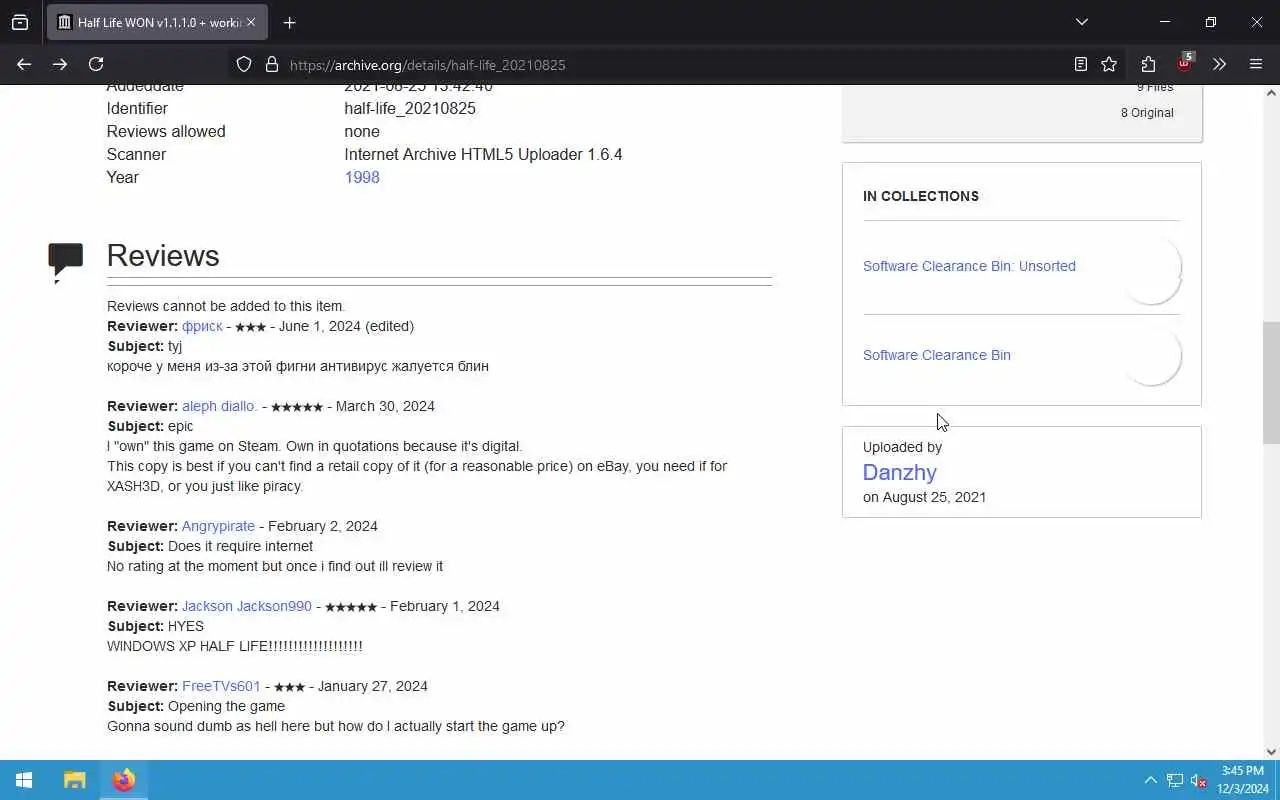Click 'Does it require internet' subject

click(x=240, y=546)
